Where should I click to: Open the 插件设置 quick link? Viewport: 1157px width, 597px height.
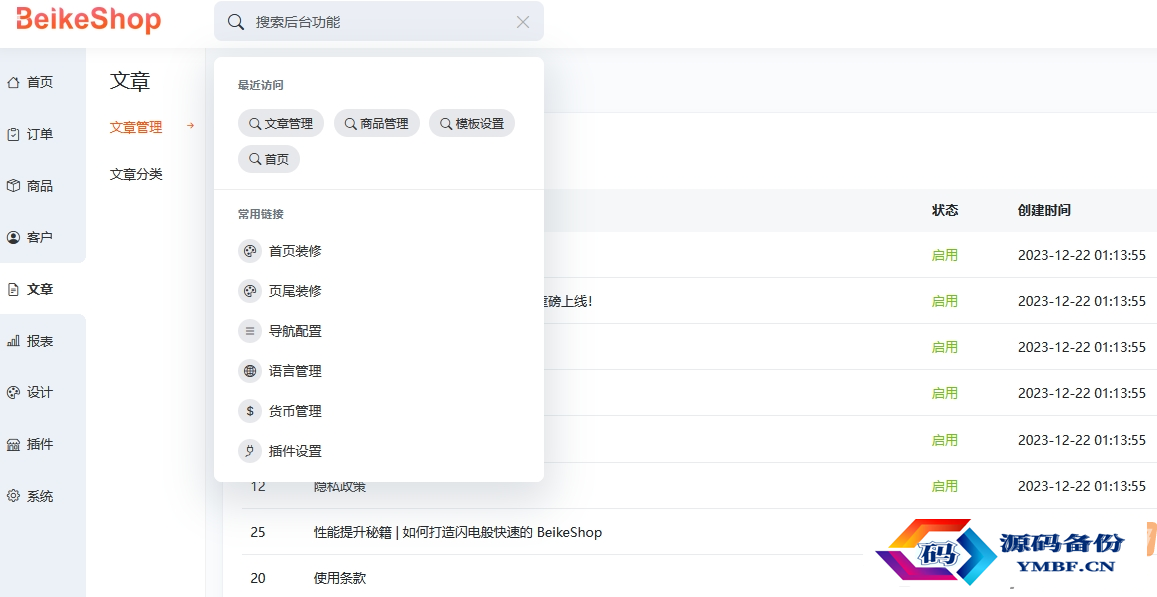point(295,451)
